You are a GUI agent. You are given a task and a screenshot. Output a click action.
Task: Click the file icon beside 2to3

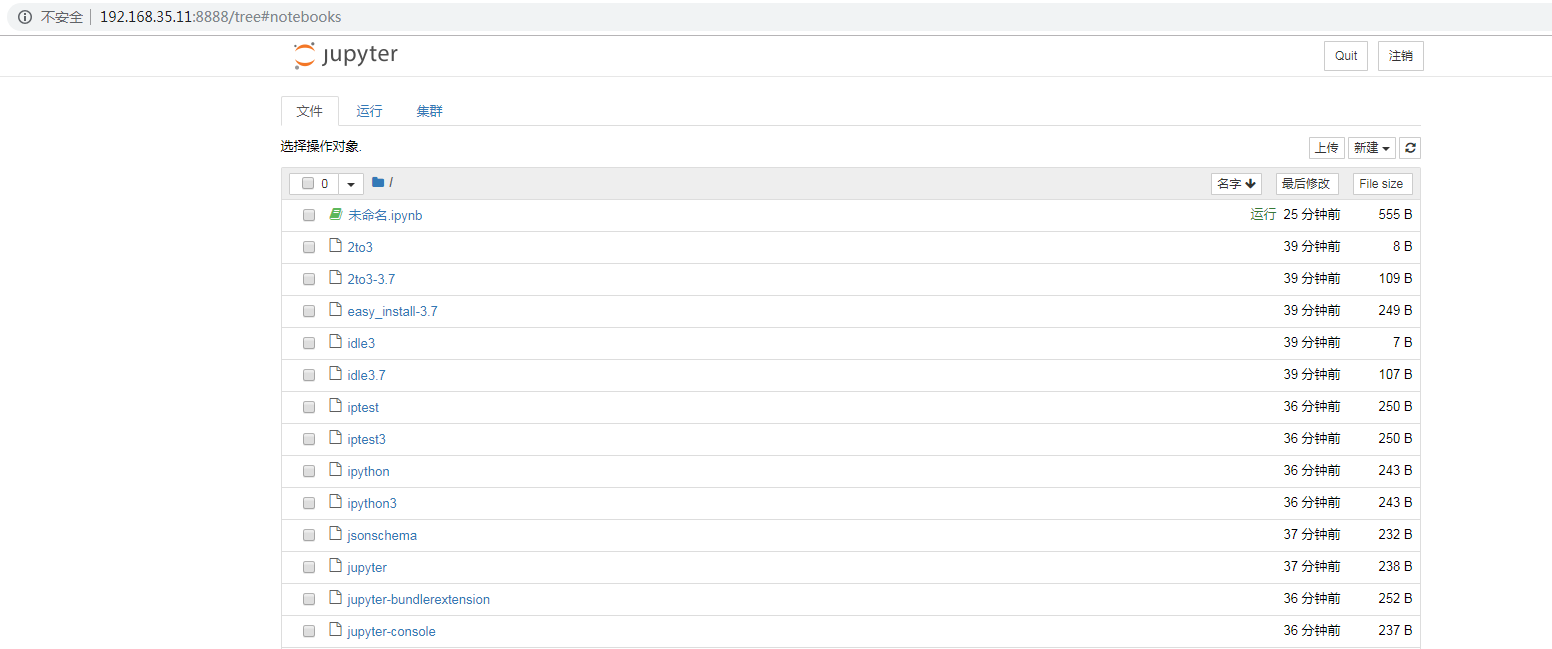(335, 246)
